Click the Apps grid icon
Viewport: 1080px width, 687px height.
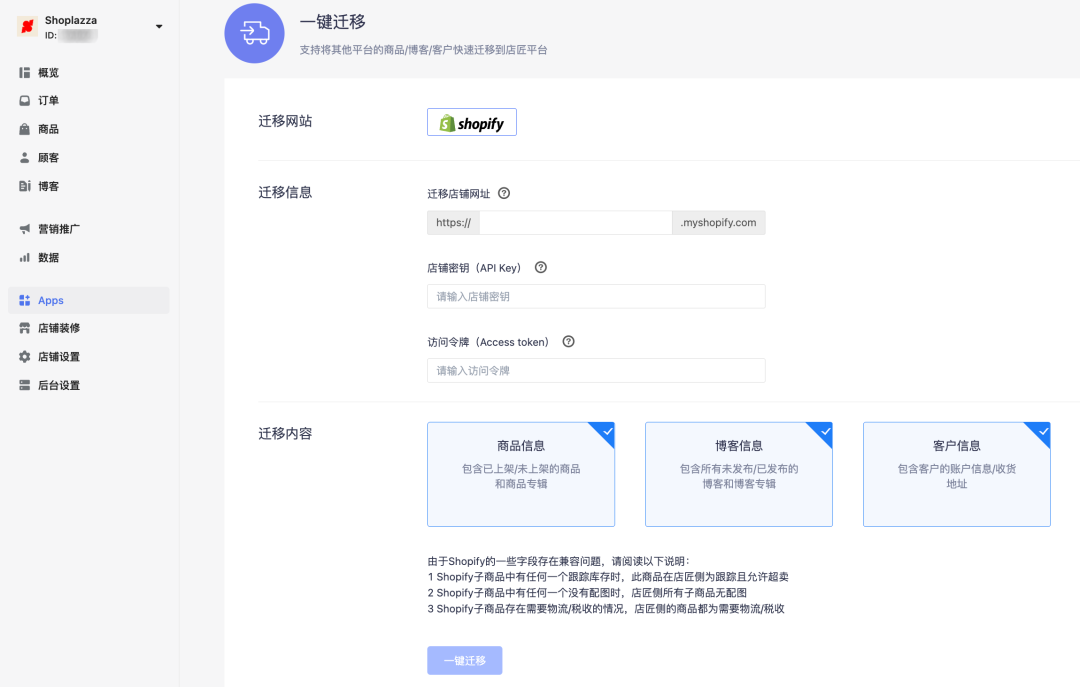click(x=25, y=300)
